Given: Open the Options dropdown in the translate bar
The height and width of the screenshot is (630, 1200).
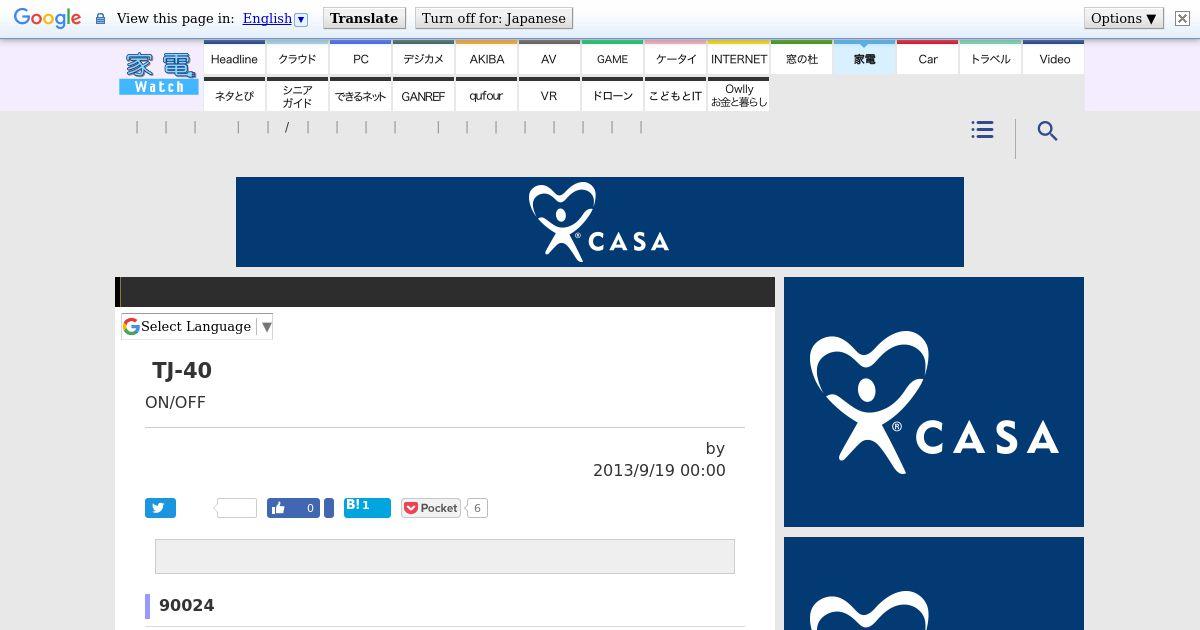Looking at the screenshot, I should pos(1124,18).
